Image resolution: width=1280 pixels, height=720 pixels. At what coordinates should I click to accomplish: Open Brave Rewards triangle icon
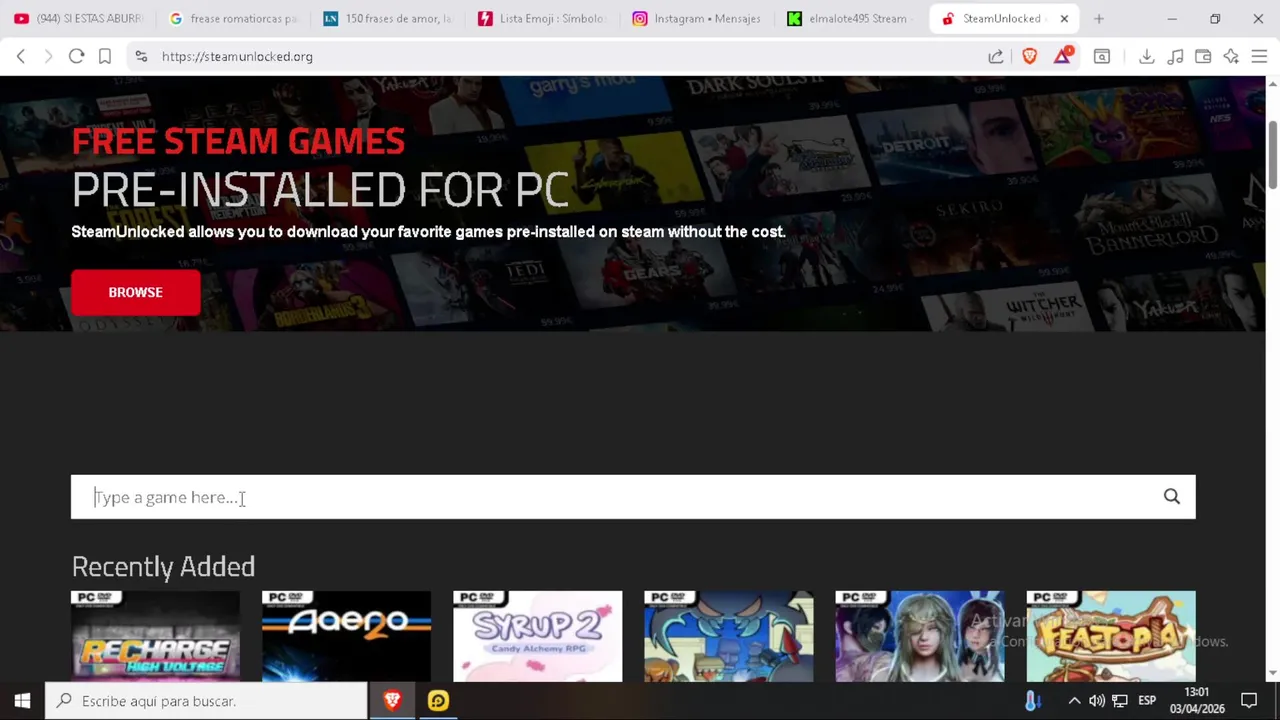1062,56
